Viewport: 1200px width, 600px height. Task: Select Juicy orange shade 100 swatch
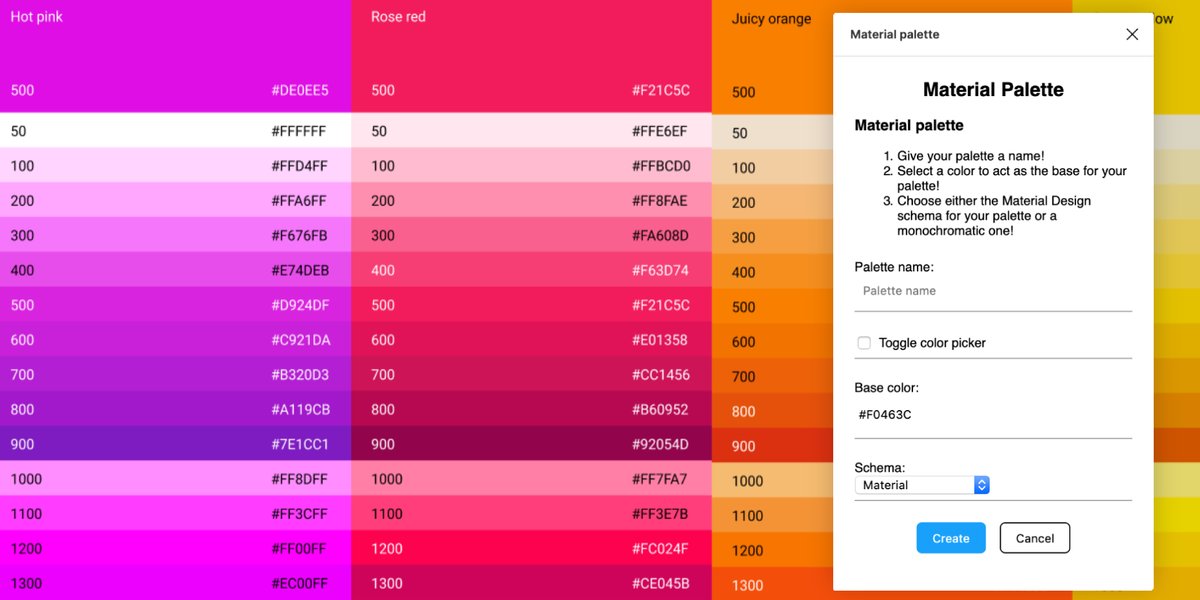point(770,167)
